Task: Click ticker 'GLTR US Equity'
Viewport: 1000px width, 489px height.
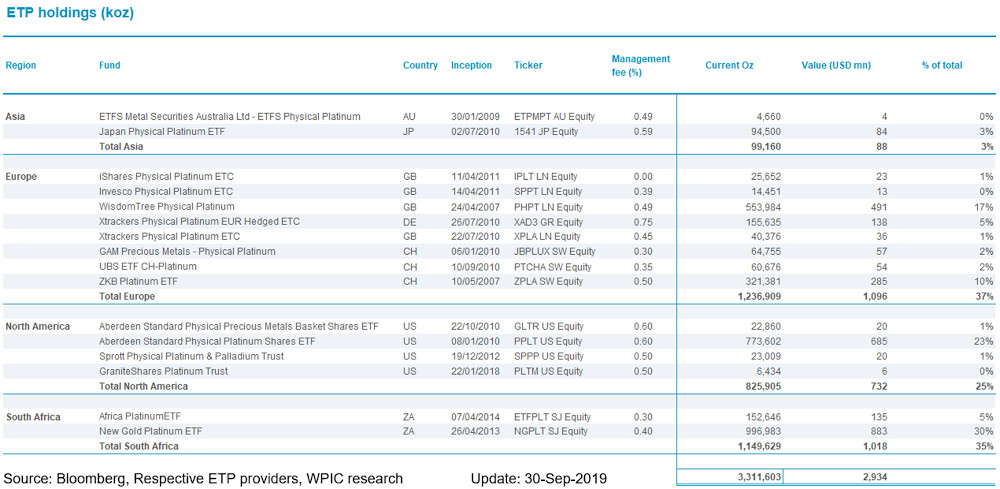Action: (548, 326)
